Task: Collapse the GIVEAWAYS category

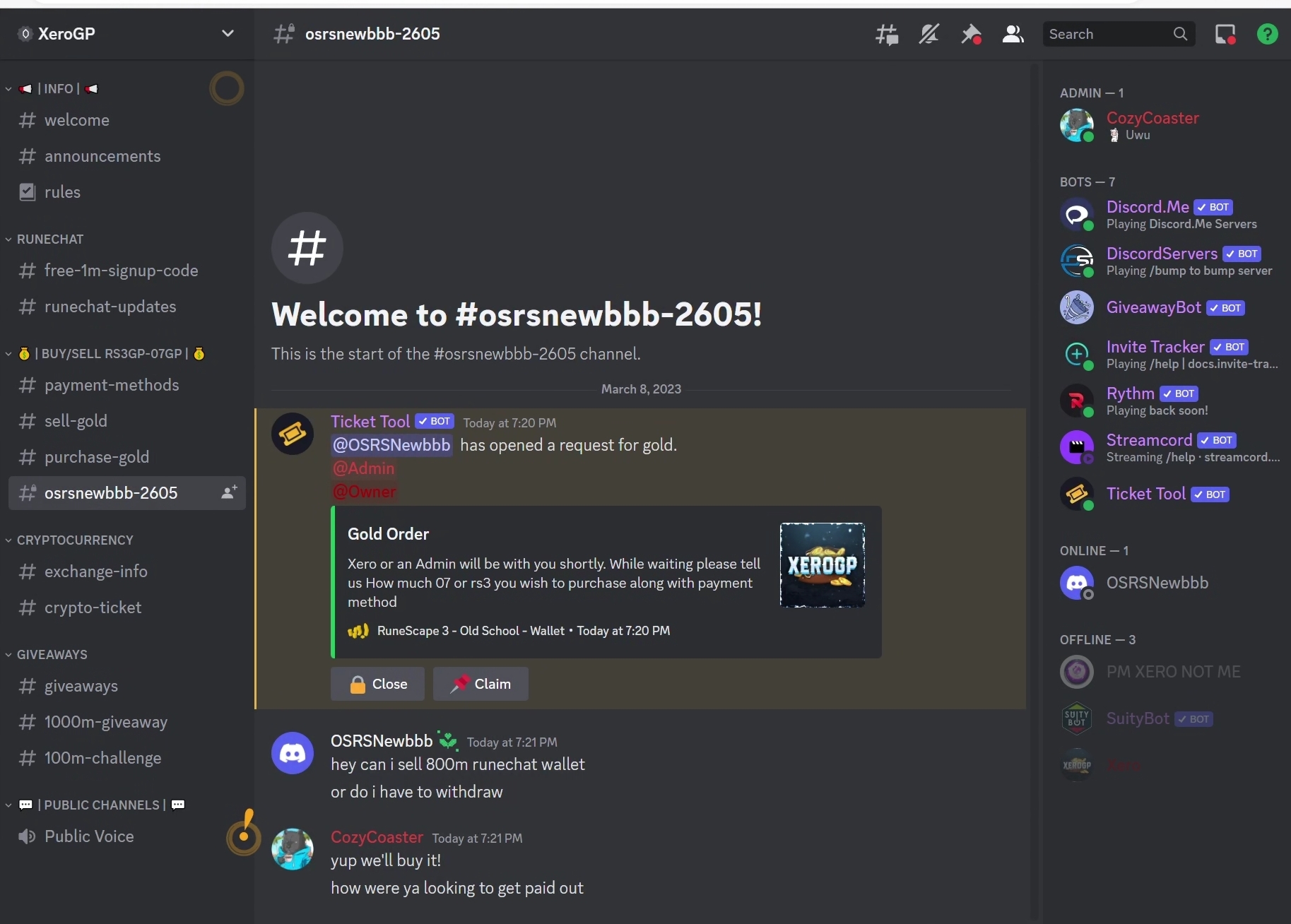Action: point(46,655)
